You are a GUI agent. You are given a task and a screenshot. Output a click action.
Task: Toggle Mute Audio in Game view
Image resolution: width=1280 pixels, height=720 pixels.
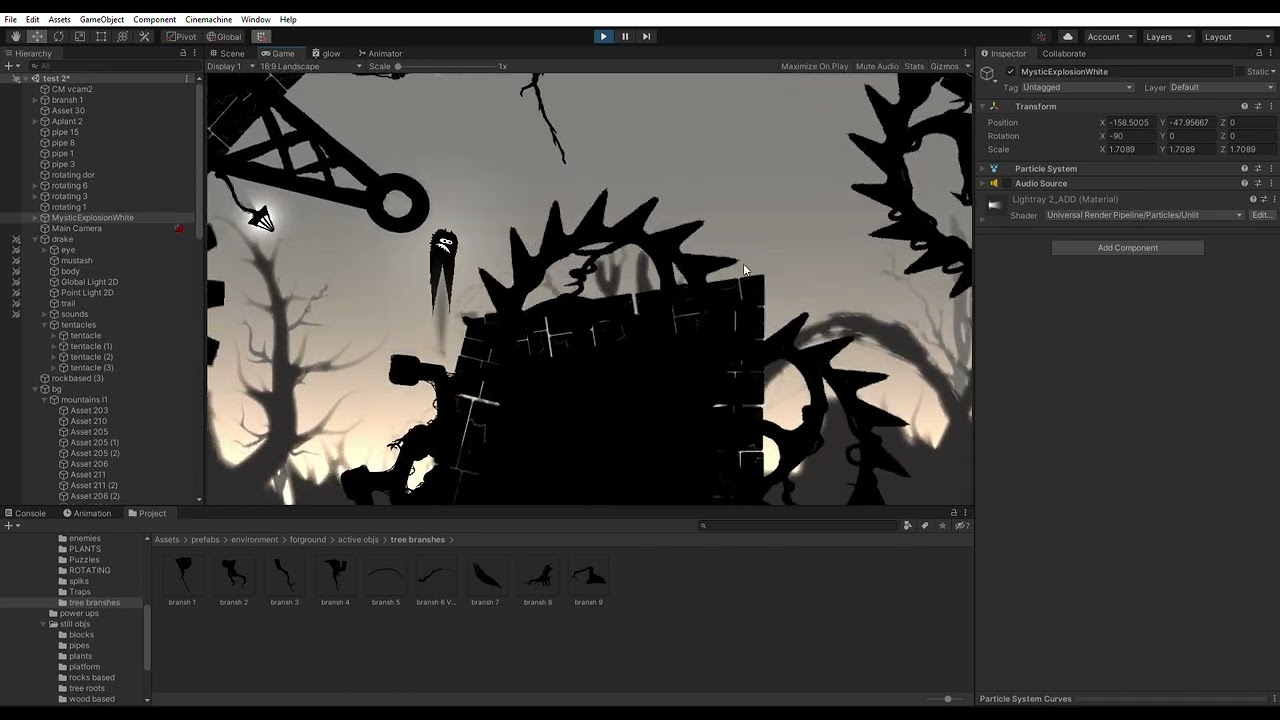(877, 66)
